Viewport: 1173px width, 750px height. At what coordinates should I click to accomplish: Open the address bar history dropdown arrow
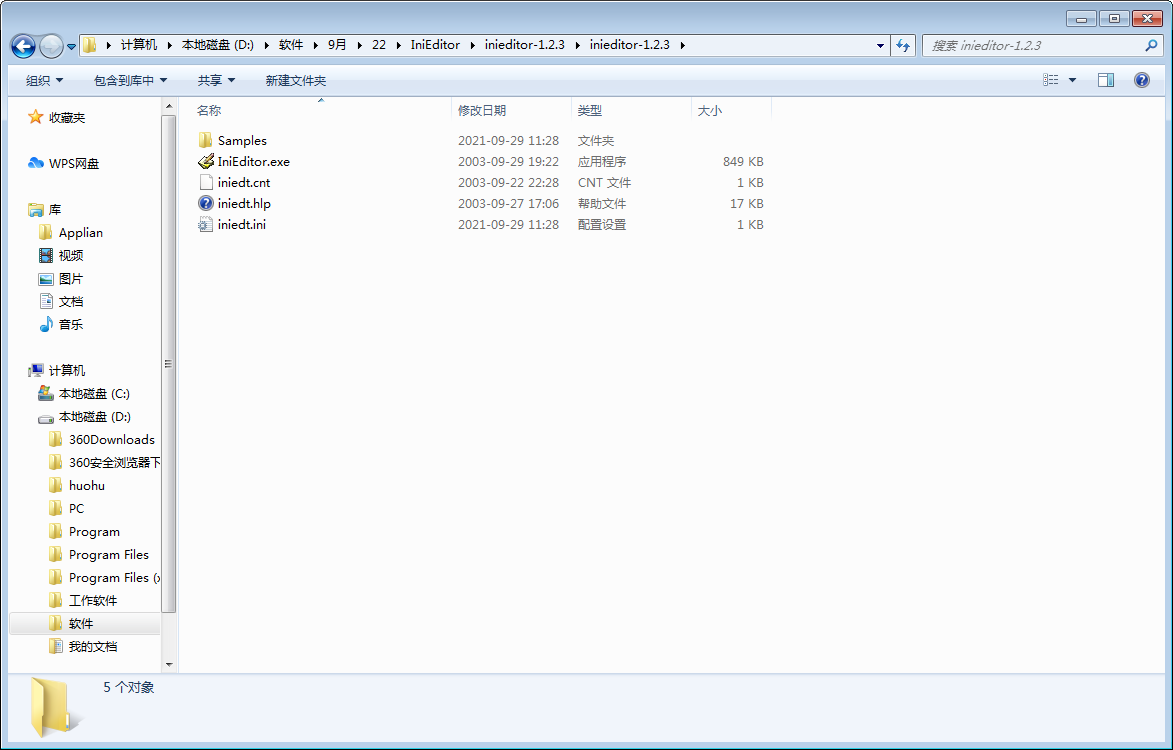(880, 46)
